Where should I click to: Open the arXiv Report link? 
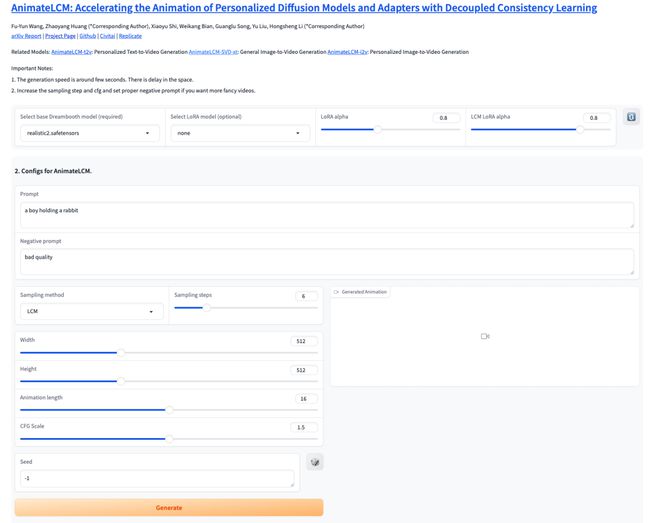[26, 35]
